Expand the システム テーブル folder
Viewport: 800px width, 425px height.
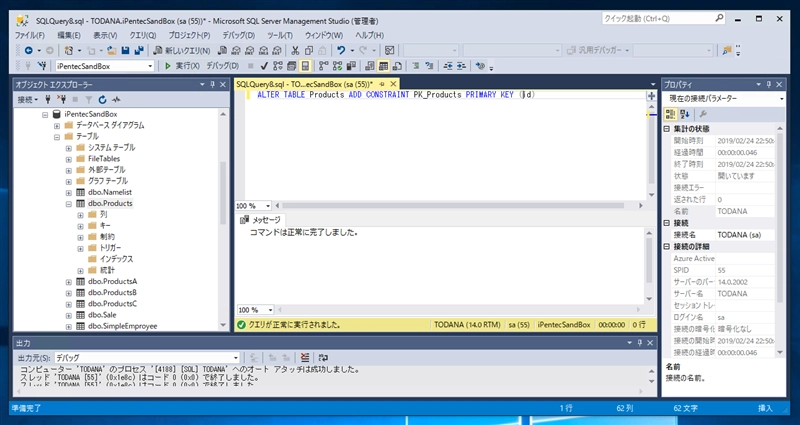pos(68,148)
